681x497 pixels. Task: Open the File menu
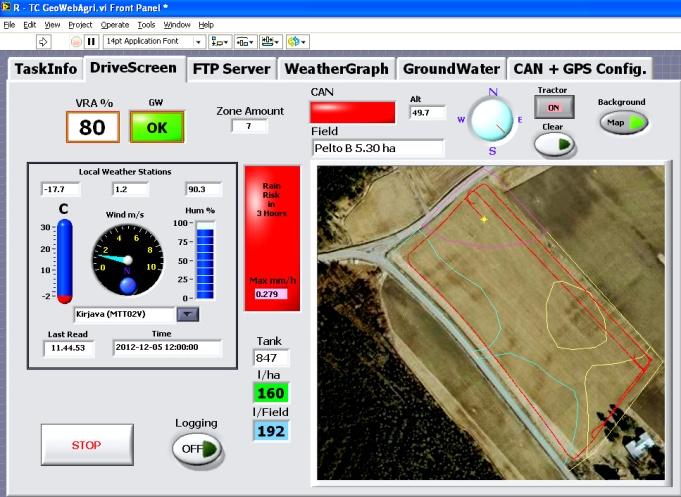point(9,25)
